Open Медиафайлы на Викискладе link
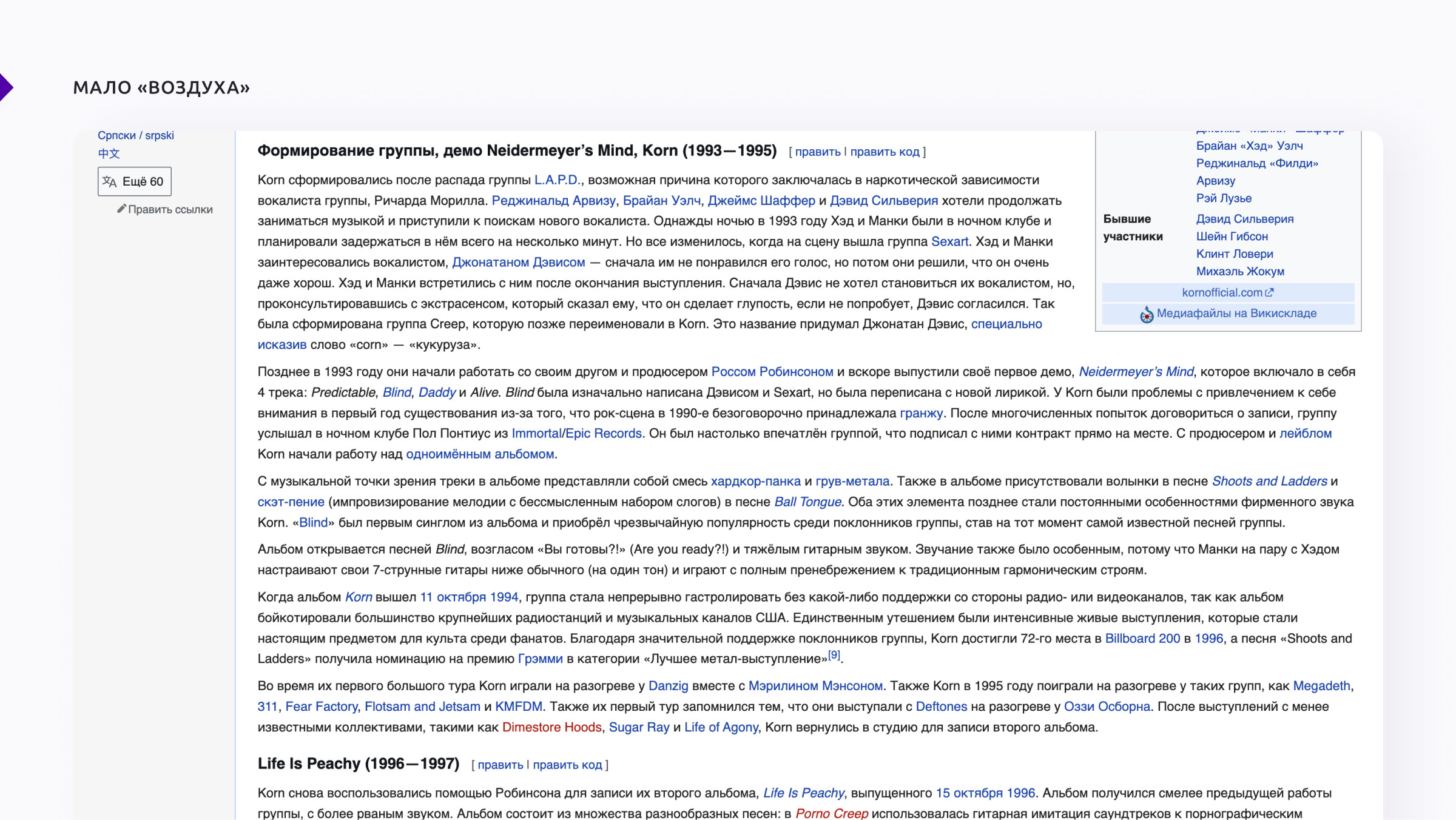The height and width of the screenshot is (820, 1456). coord(1236,314)
